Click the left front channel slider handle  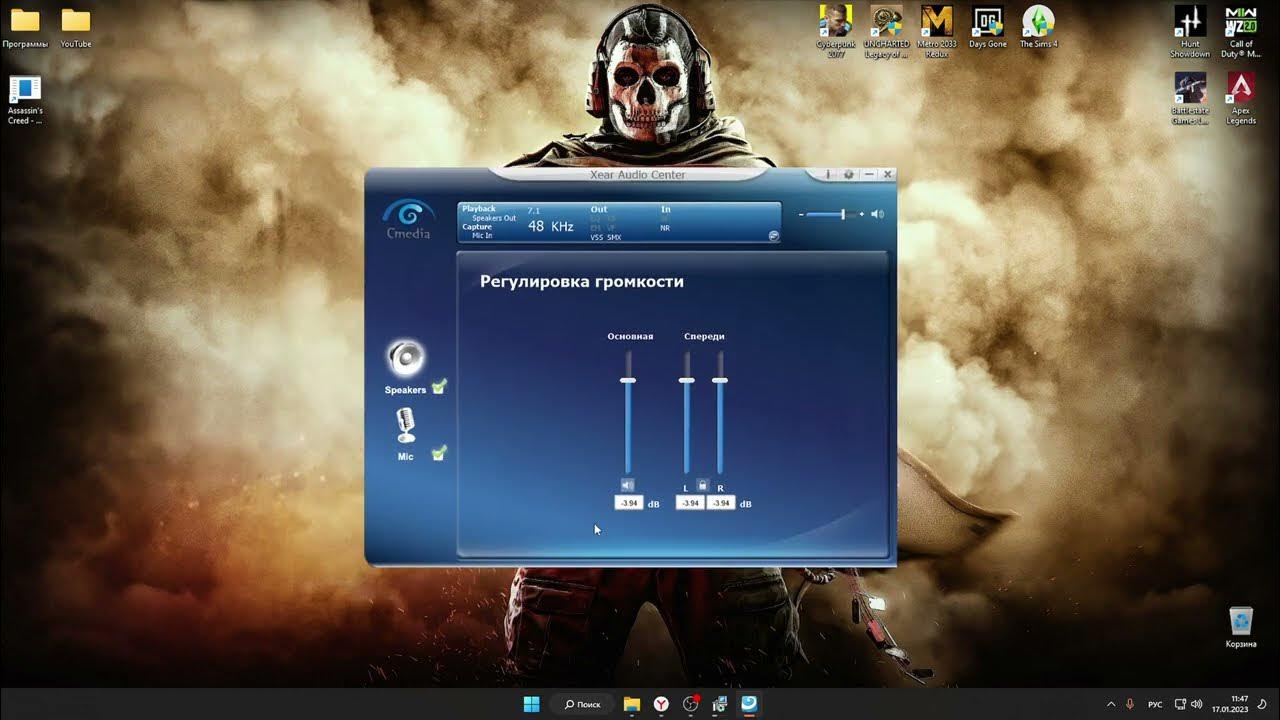click(x=686, y=380)
